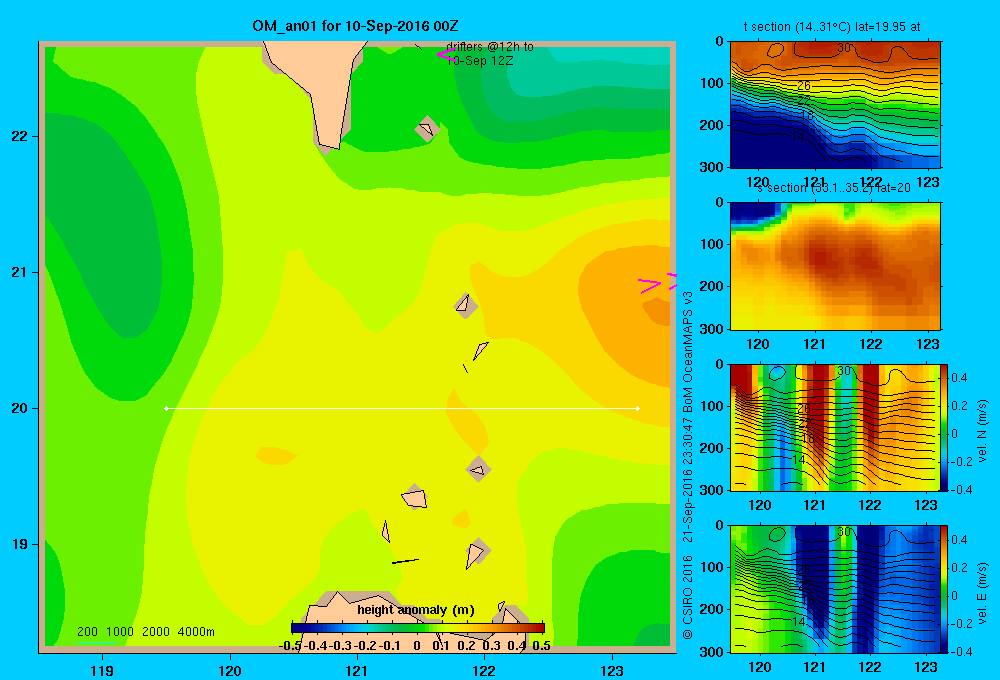Open the temperature section plot
The height and width of the screenshot is (680, 1000).
click(x=835, y=105)
